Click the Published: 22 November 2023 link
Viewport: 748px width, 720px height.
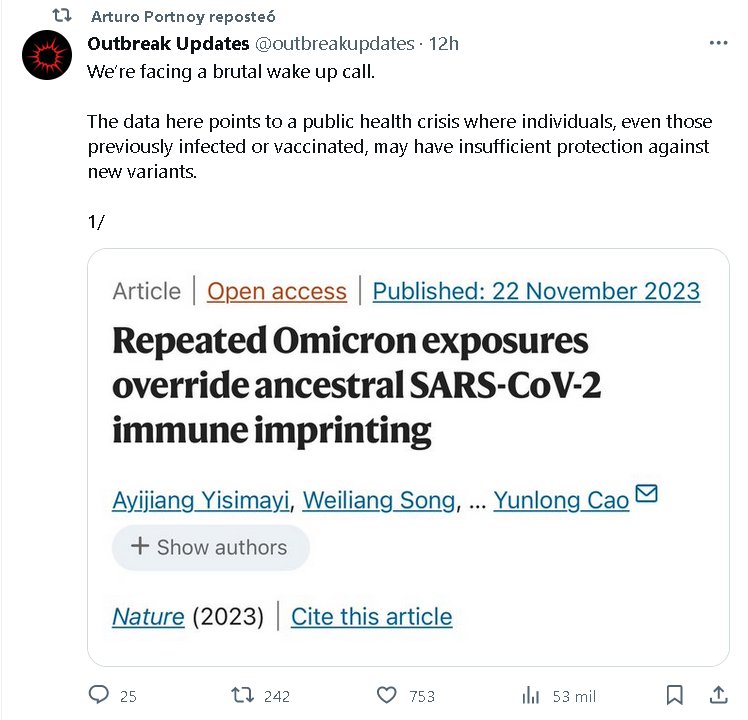click(536, 291)
